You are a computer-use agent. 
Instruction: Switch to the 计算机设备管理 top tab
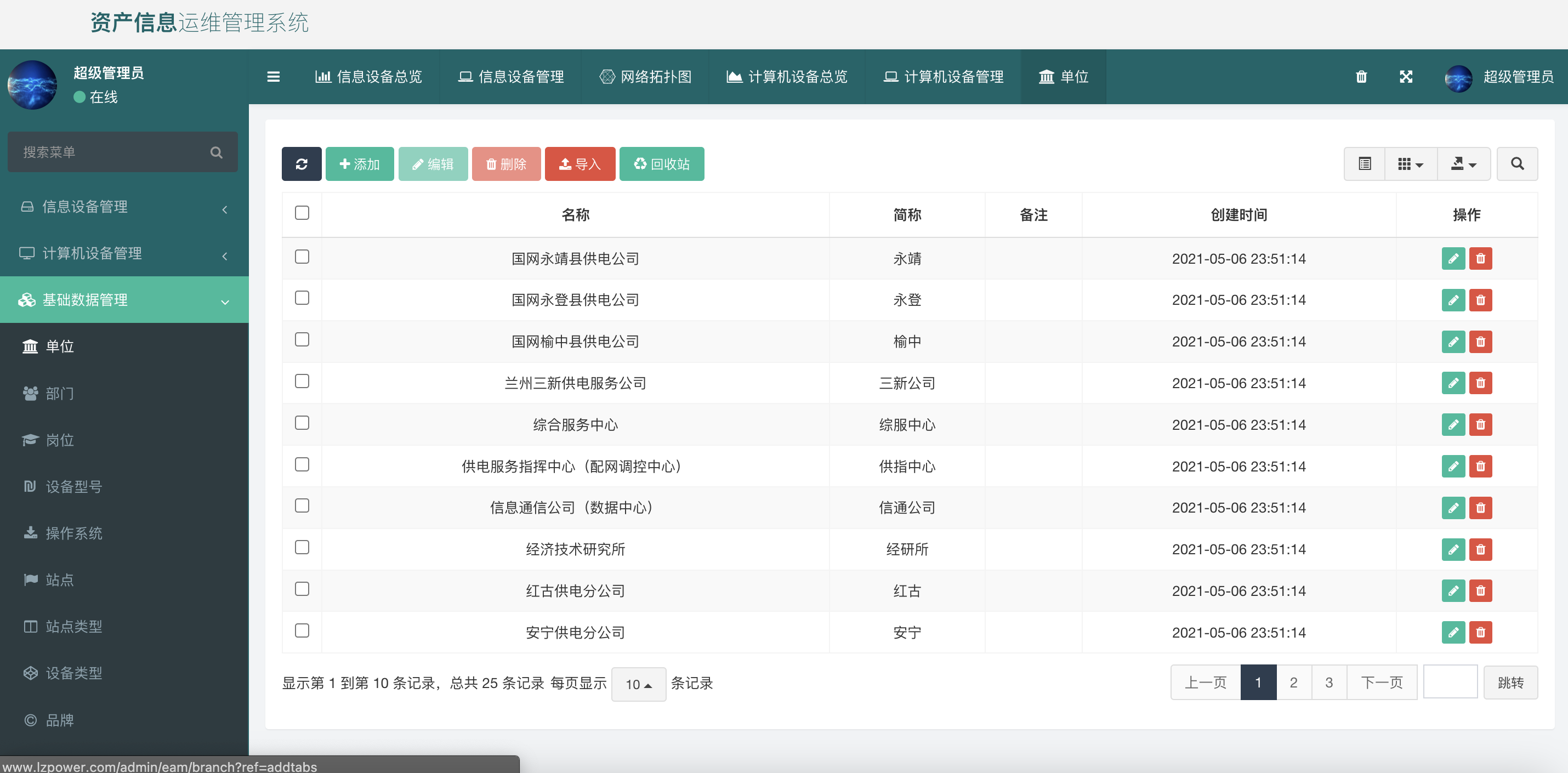tap(944, 77)
